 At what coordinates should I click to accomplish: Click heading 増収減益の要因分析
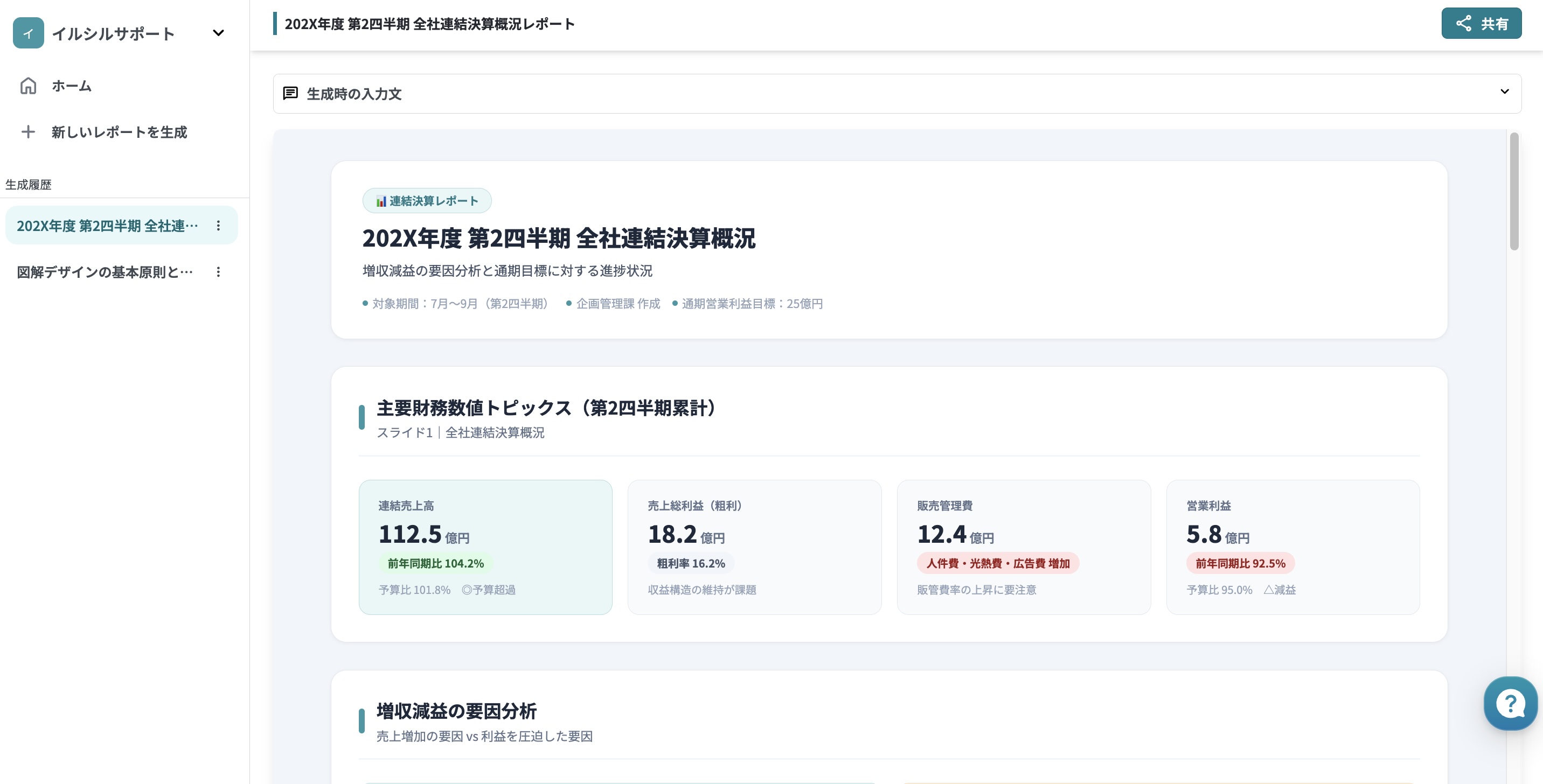click(x=456, y=711)
